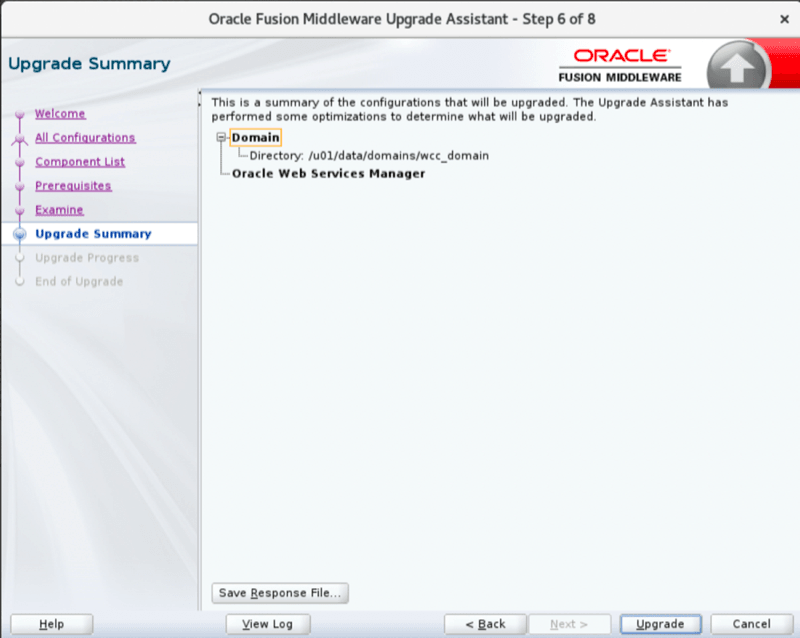The height and width of the screenshot is (638, 800).
Task: Click View Log button
Action: (x=268, y=624)
